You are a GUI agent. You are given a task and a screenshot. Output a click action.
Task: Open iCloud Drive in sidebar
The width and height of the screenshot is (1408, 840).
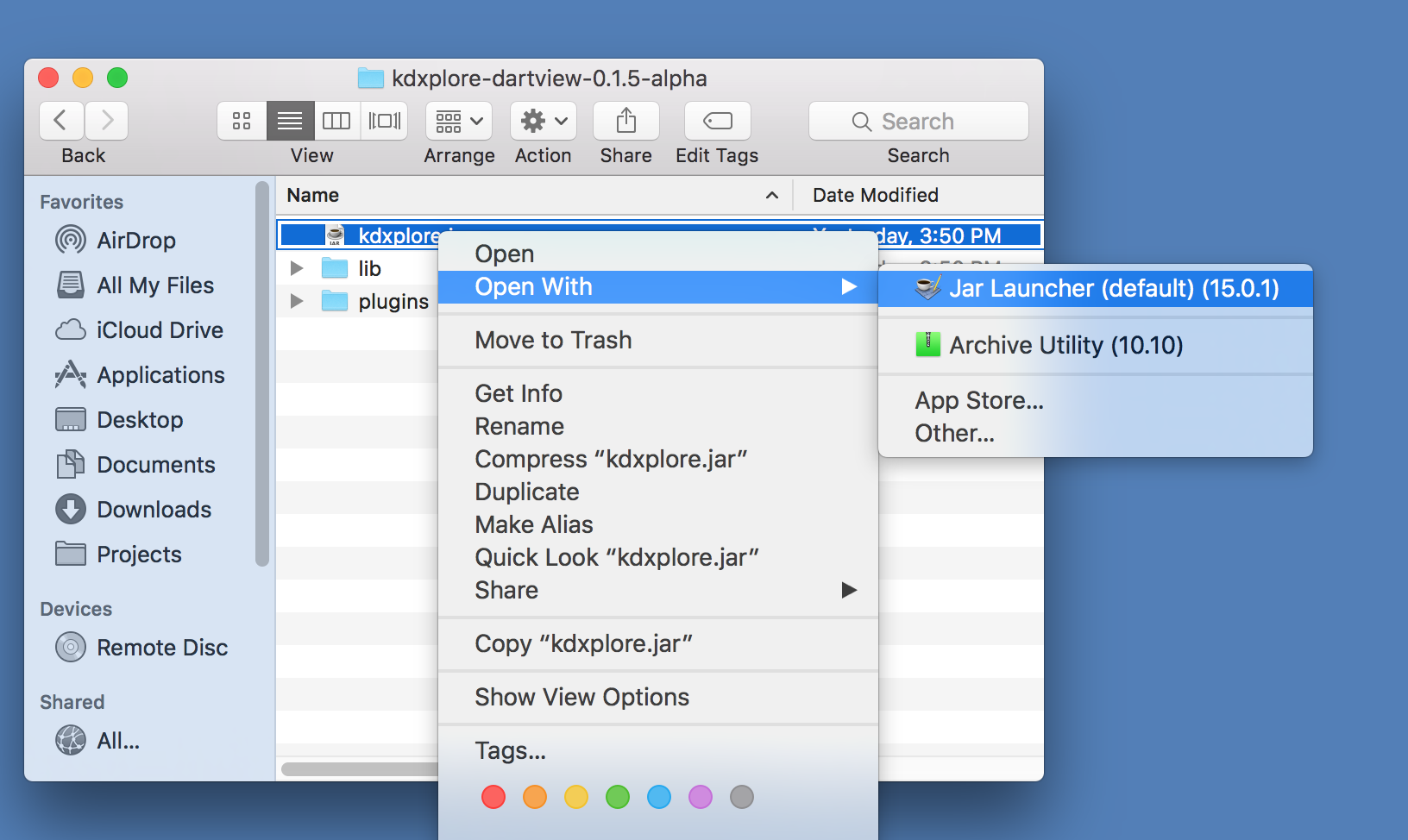[139, 329]
